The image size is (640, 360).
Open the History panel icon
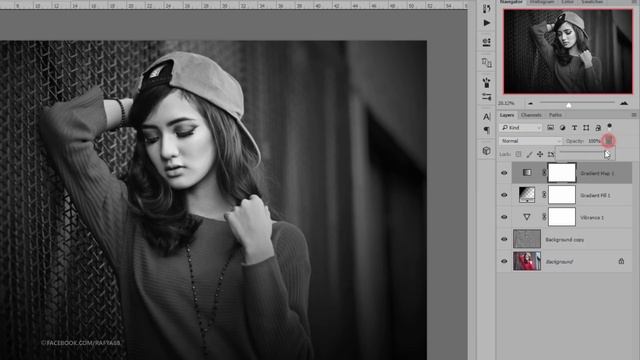487,8
